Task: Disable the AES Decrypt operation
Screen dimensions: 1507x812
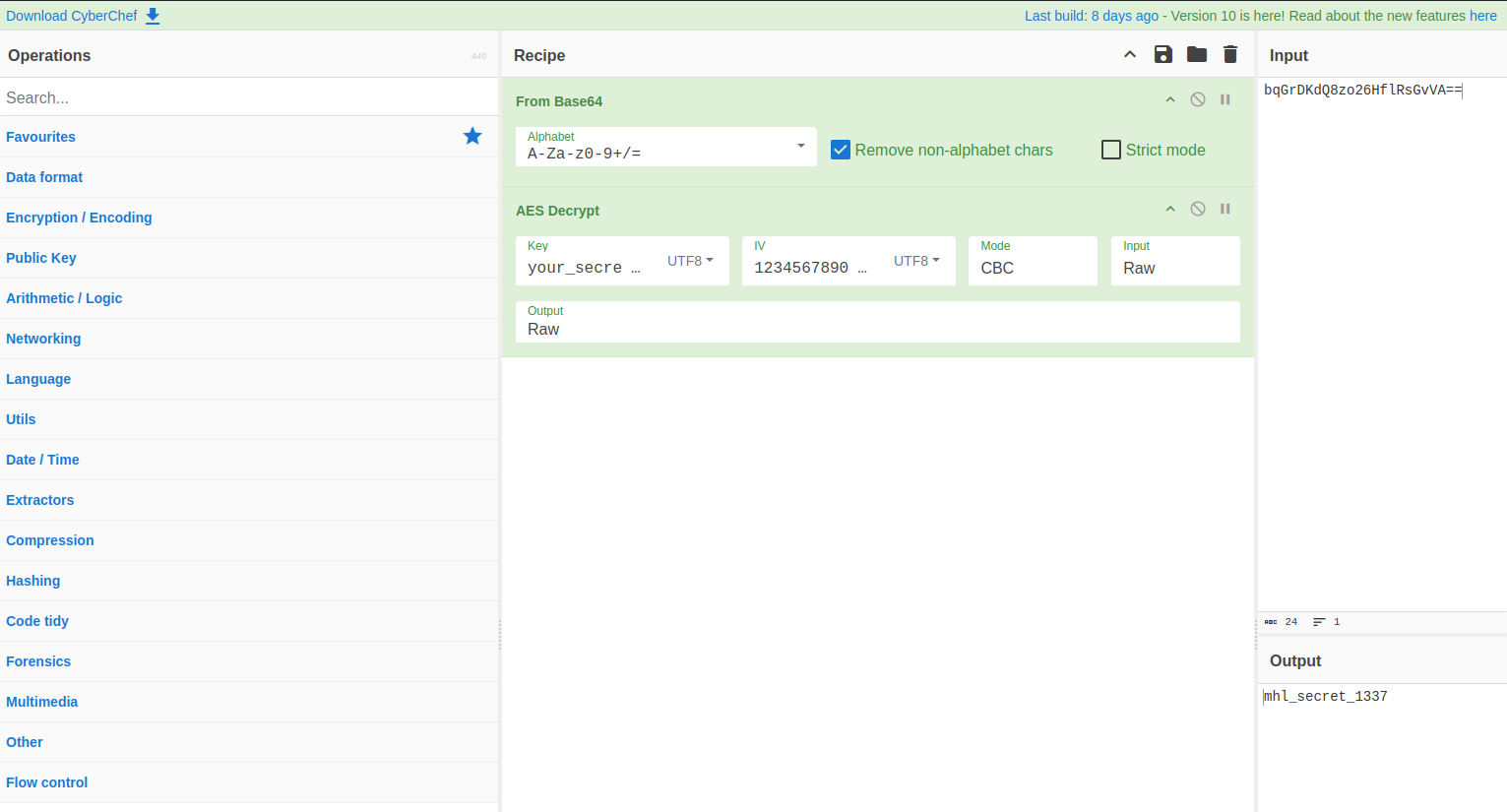Action: click(x=1198, y=209)
